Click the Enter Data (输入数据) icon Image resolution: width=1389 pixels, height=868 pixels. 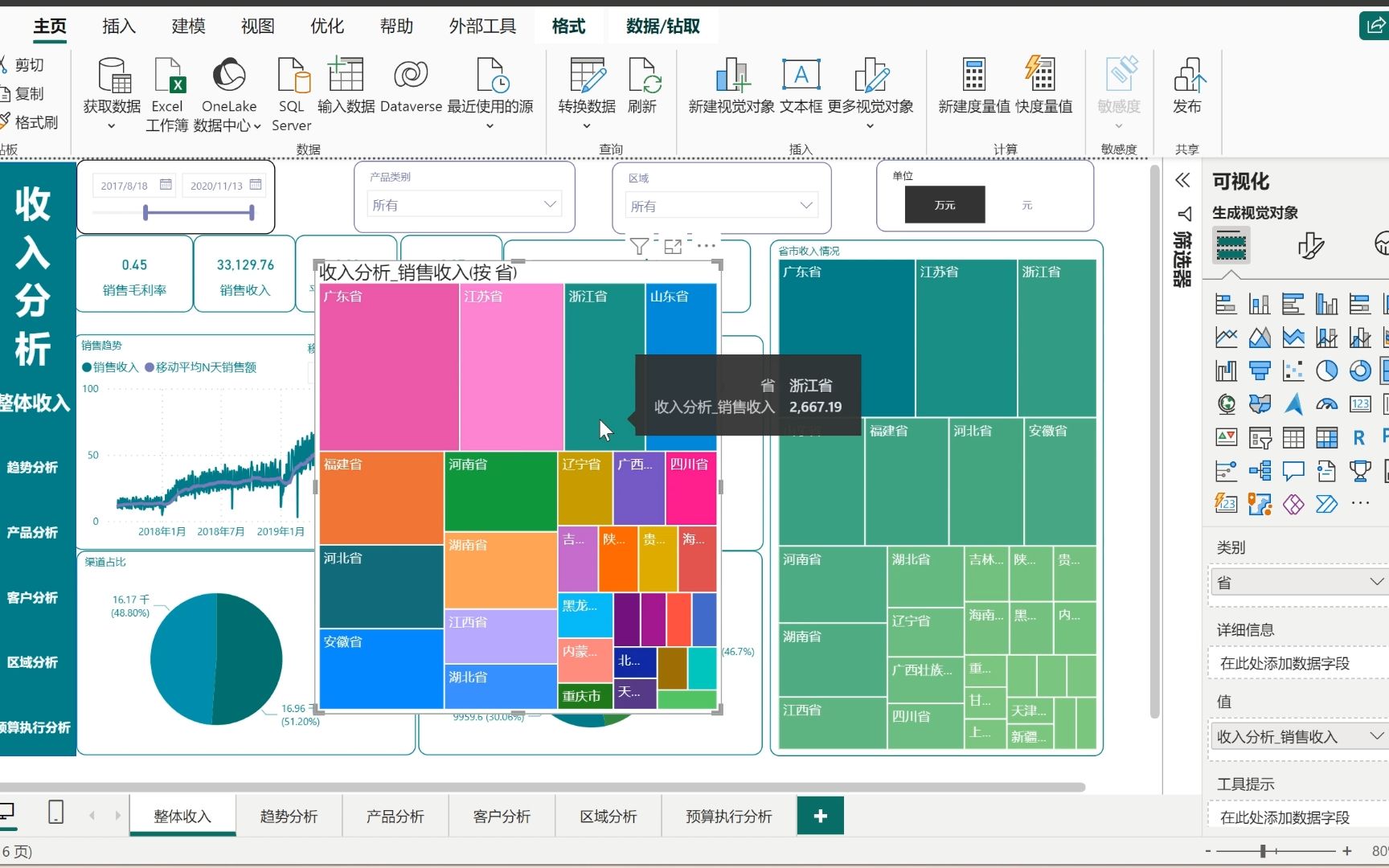[x=346, y=75]
